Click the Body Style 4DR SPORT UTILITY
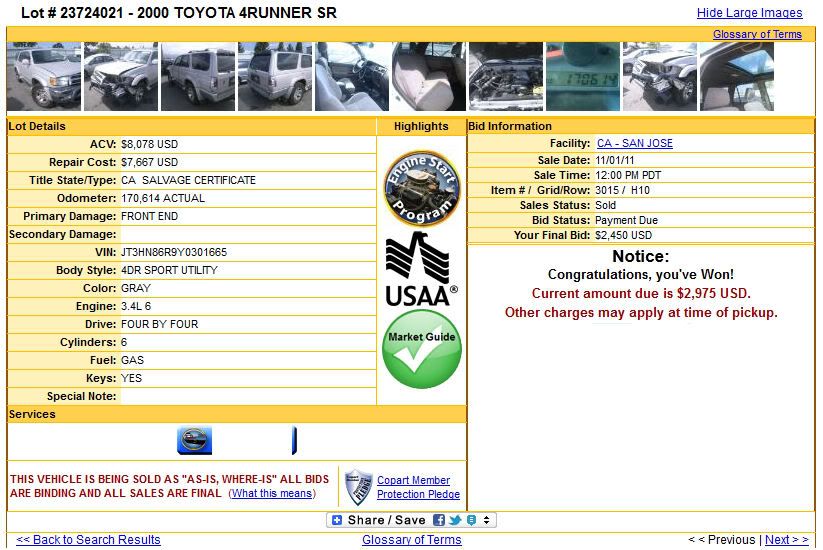The width and height of the screenshot is (823, 550). click(x=169, y=270)
